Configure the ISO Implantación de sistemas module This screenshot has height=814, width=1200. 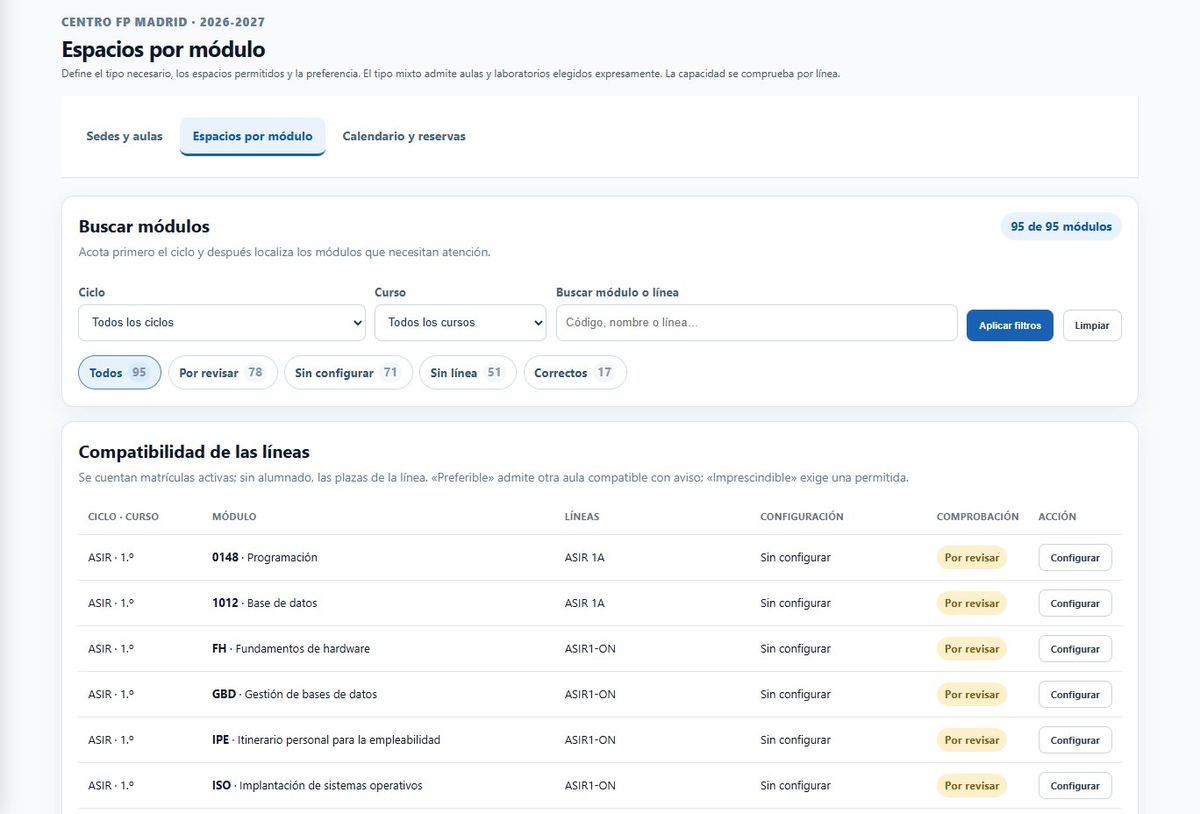tap(1075, 786)
